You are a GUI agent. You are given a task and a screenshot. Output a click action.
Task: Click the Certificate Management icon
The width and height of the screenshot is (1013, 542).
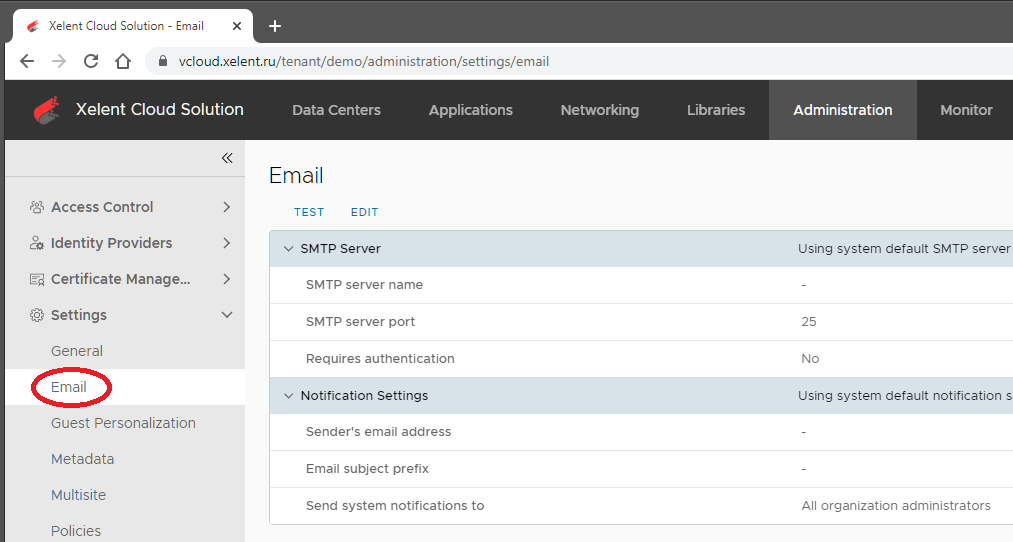[x=37, y=279]
